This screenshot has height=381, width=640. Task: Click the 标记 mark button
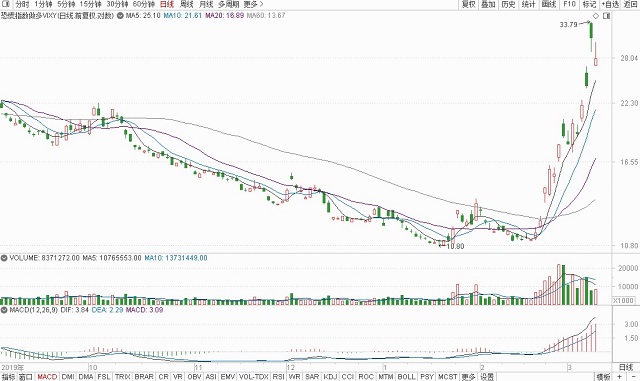[589, 4]
